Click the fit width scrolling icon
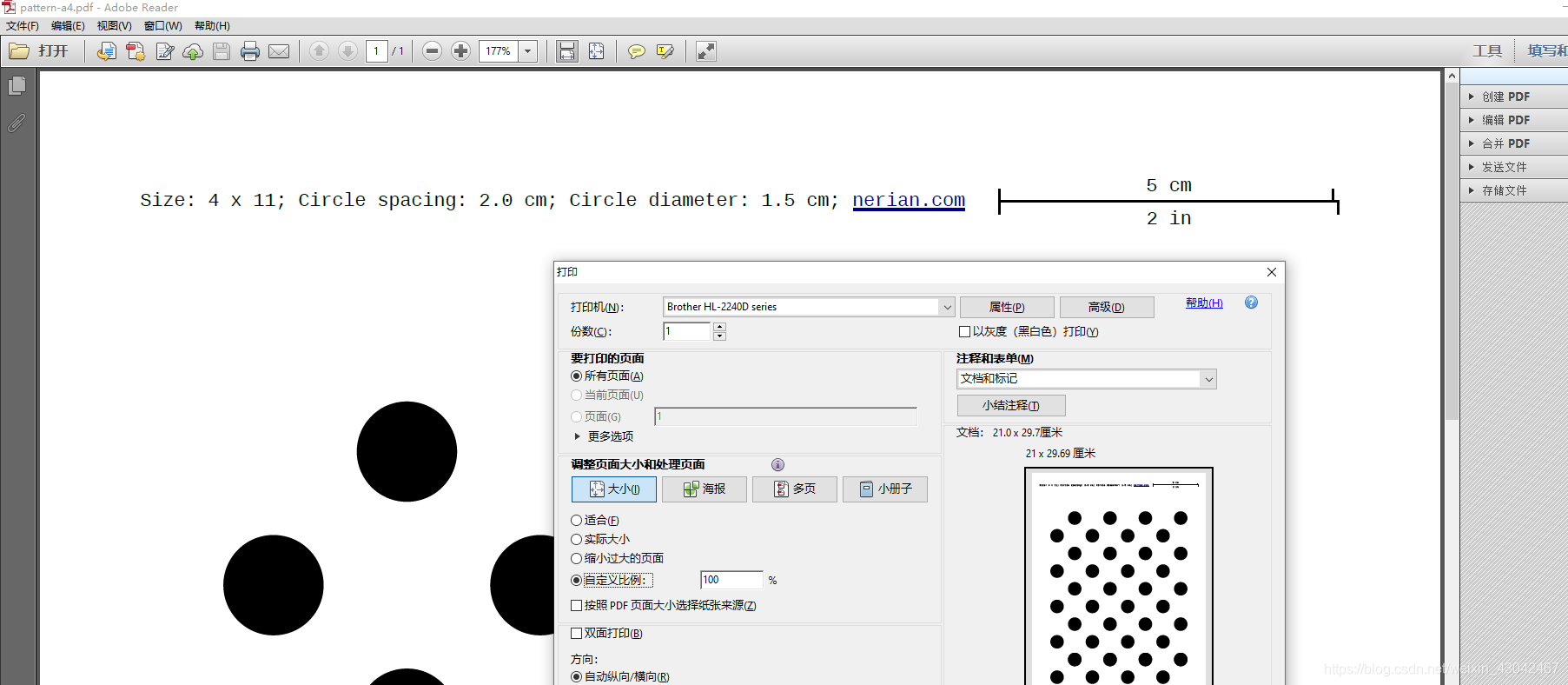Viewport: 1568px width, 685px height. pyautogui.click(x=567, y=51)
